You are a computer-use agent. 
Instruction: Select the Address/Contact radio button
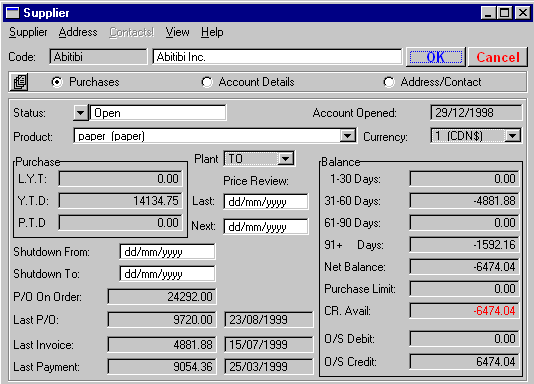(x=389, y=82)
